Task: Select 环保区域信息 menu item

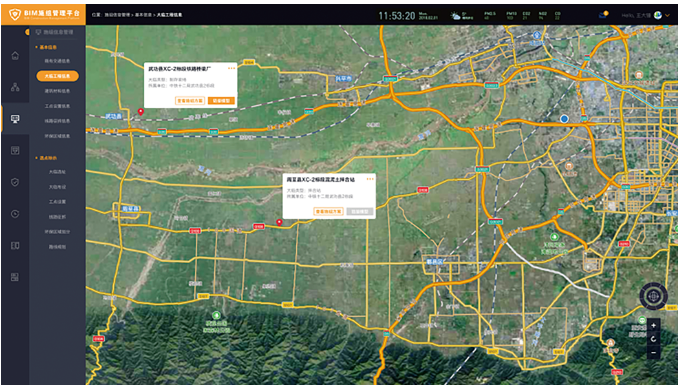Action: coord(57,136)
